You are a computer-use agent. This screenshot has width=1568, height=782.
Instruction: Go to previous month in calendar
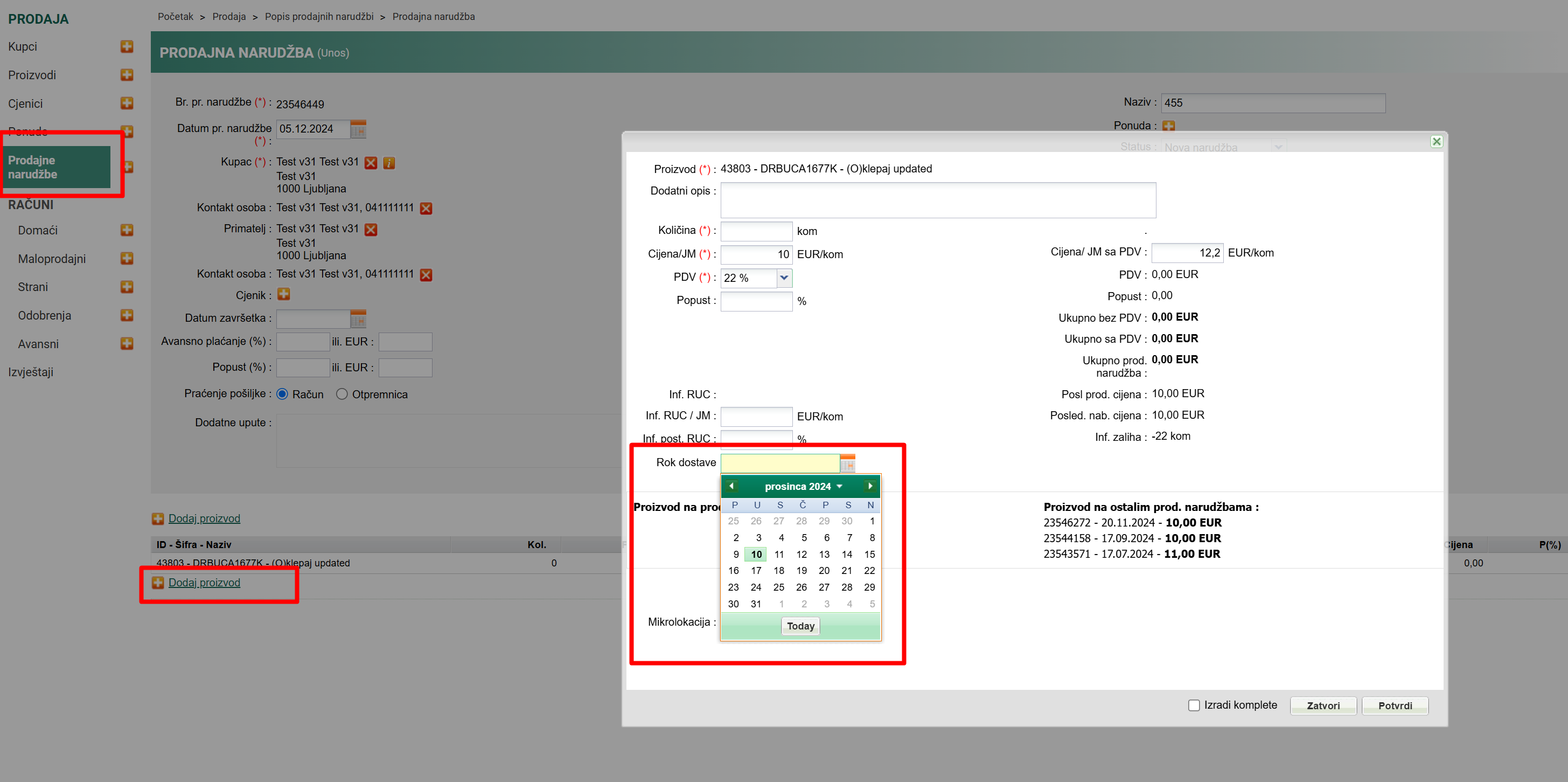pos(731,486)
